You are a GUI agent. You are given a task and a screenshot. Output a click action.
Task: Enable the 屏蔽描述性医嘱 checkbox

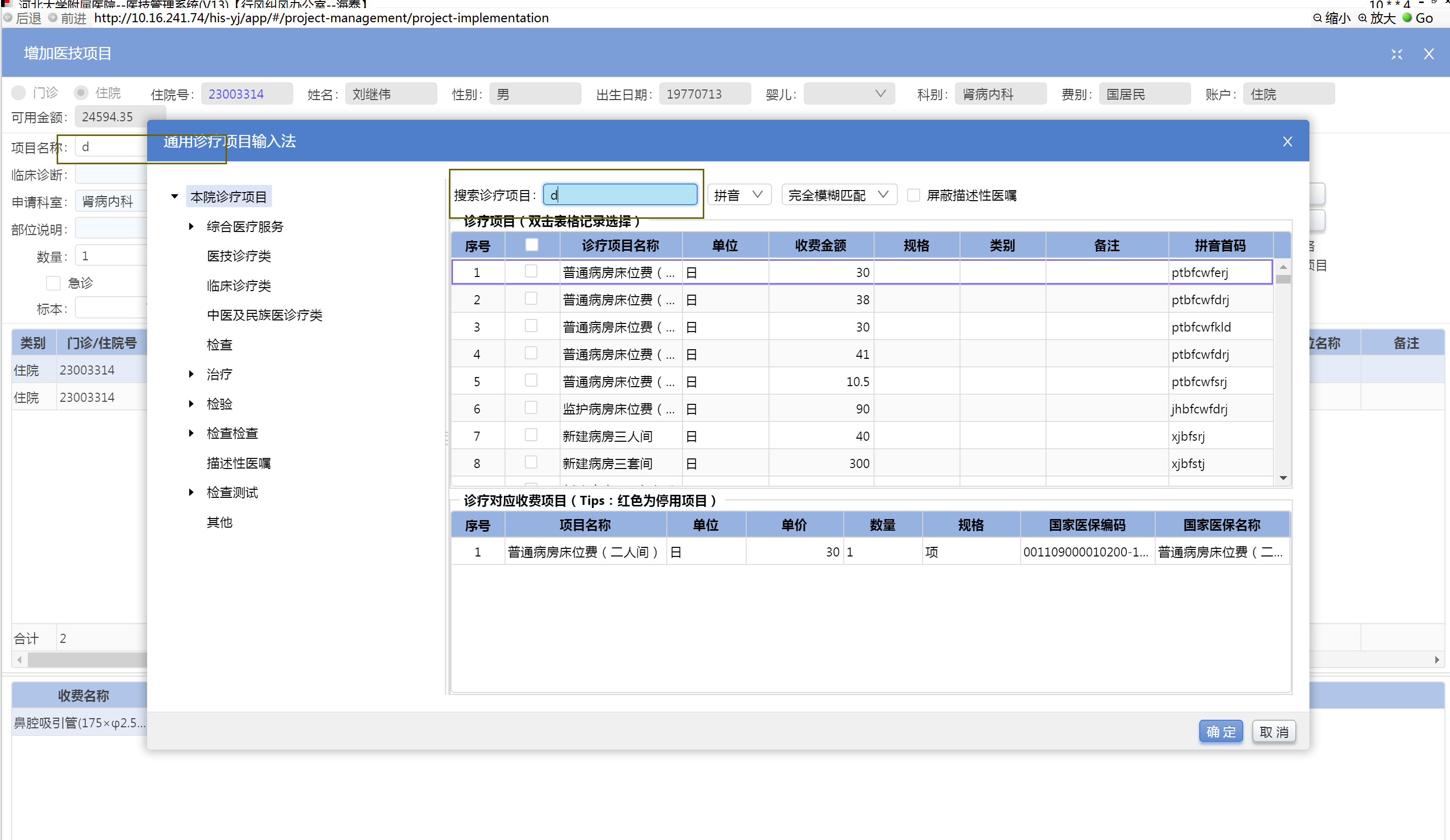point(913,195)
